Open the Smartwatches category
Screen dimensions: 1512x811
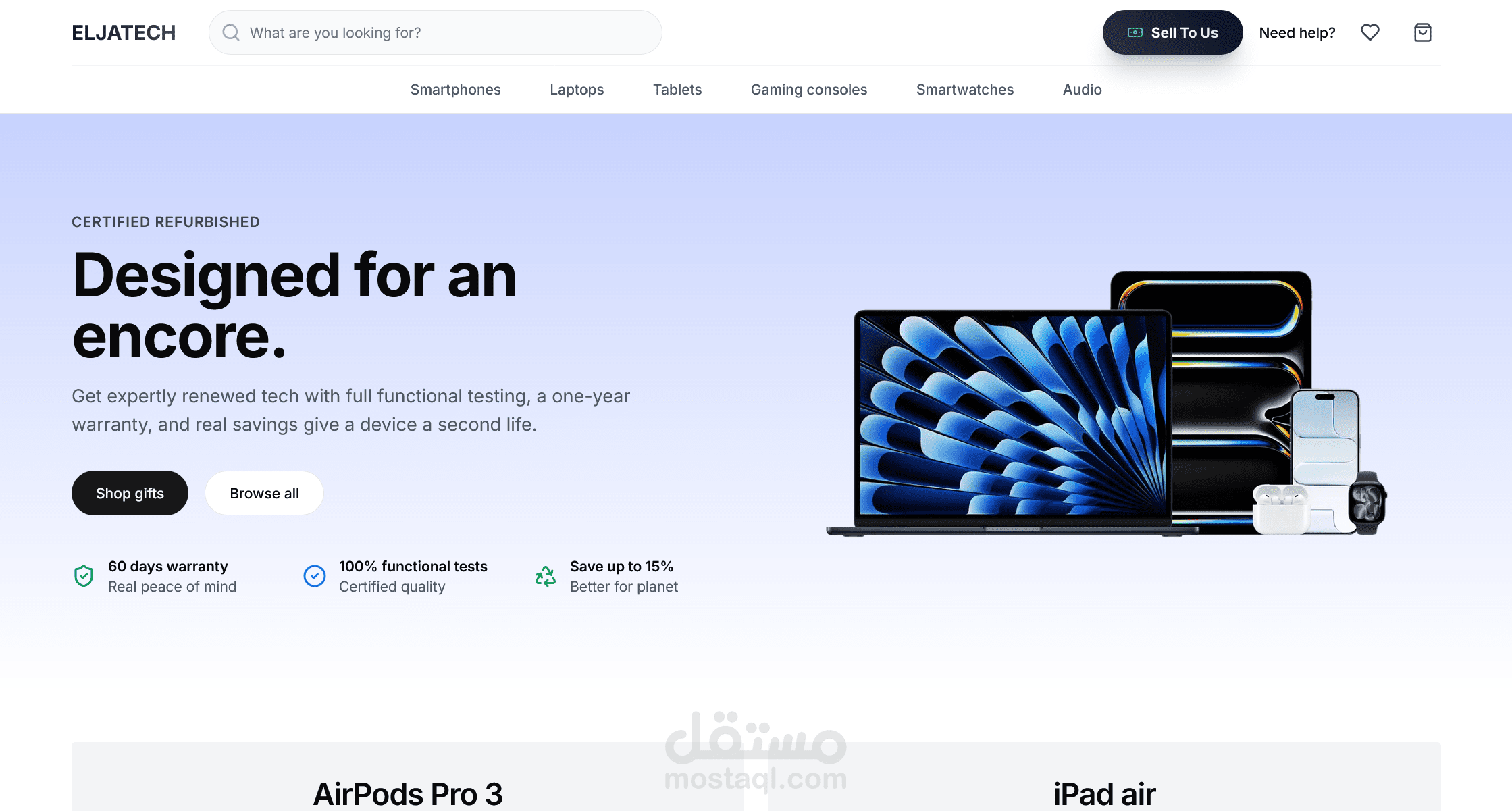tap(965, 90)
